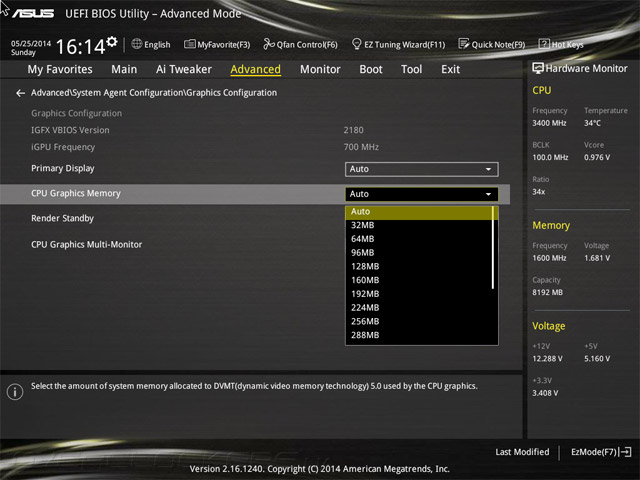Select the CPU Graphics Multi-Monitor setting
Screen dimensions: 640x480
coord(87,244)
